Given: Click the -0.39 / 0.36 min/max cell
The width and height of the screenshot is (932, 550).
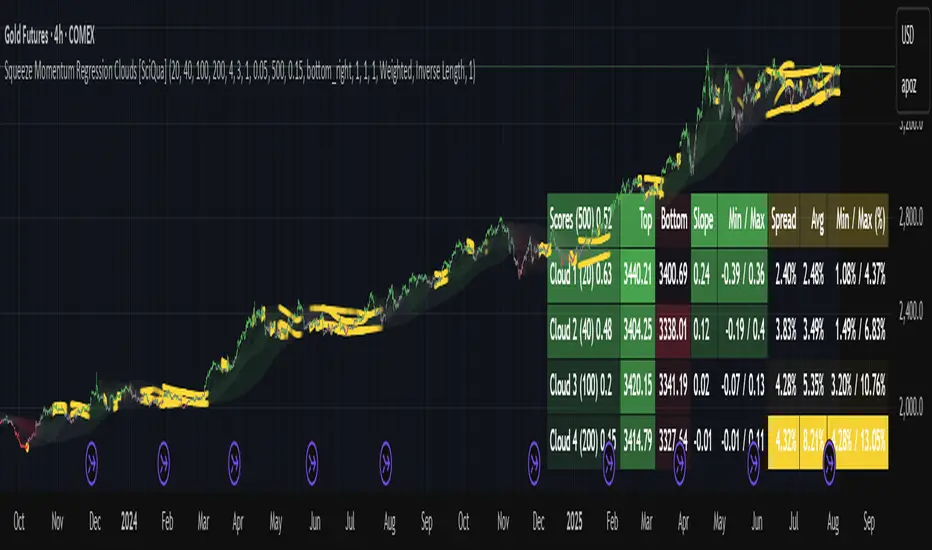Looking at the screenshot, I should click(x=743, y=275).
